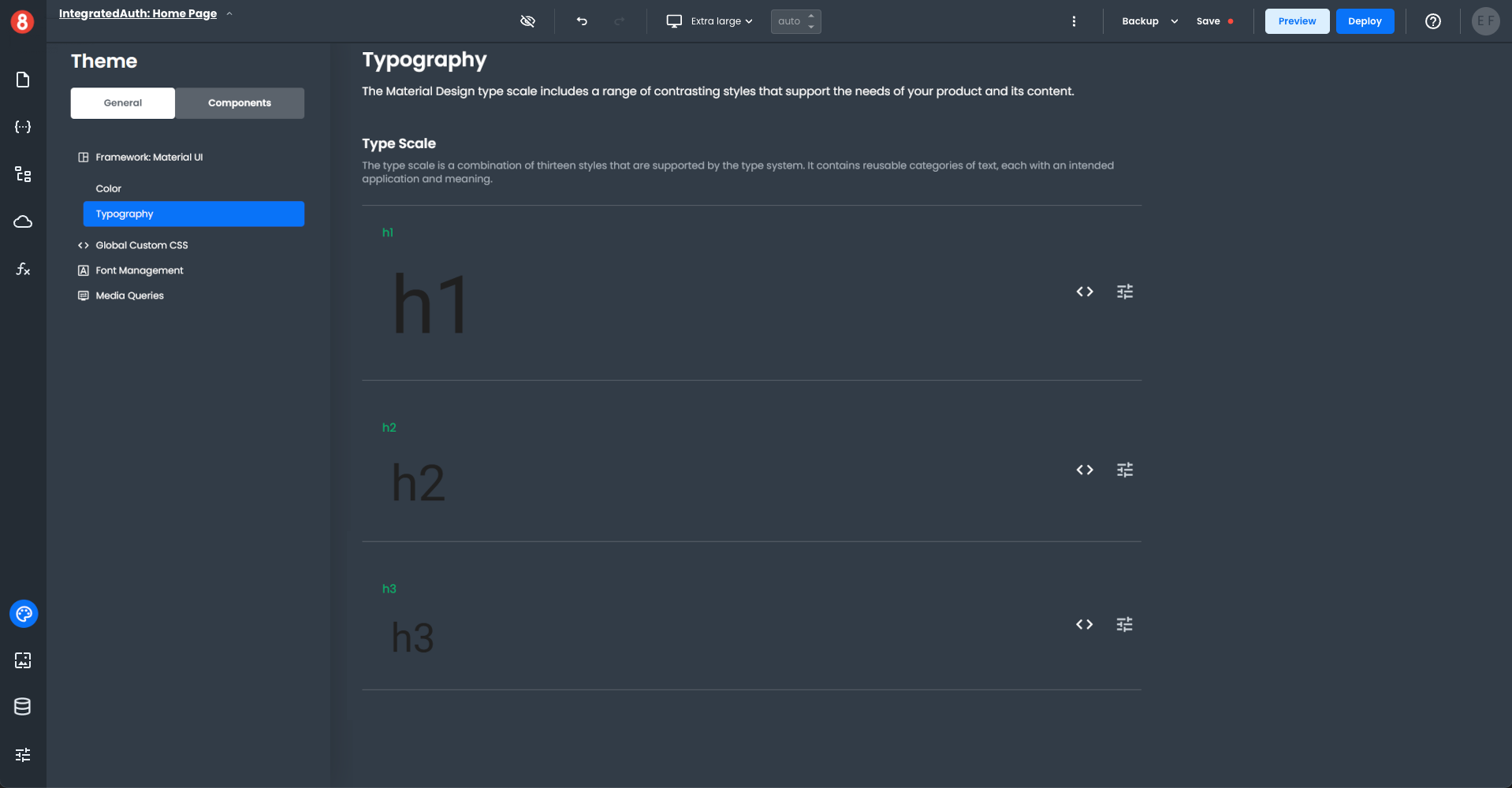
Task: Open the curly braces variables panel
Action: click(23, 127)
